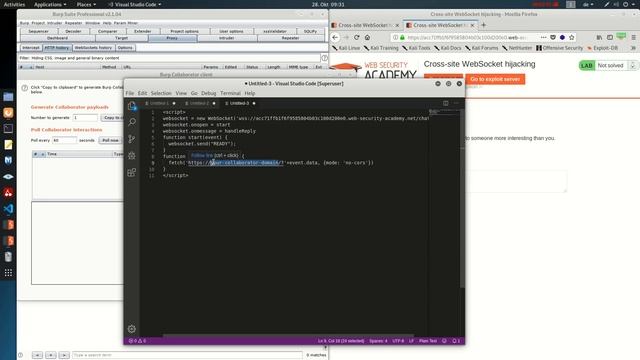Click the notifications bell in VS Code status bar
Viewport: 640px width, 360px height.
pos(456,341)
